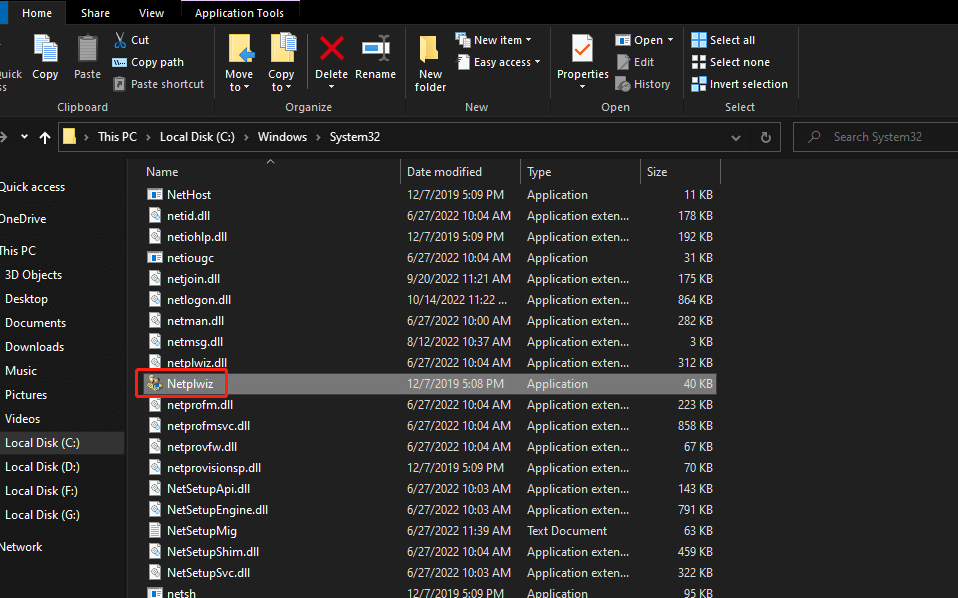The image size is (958, 598).
Task: Click the Select all icon
Action: pyautogui.click(x=699, y=40)
